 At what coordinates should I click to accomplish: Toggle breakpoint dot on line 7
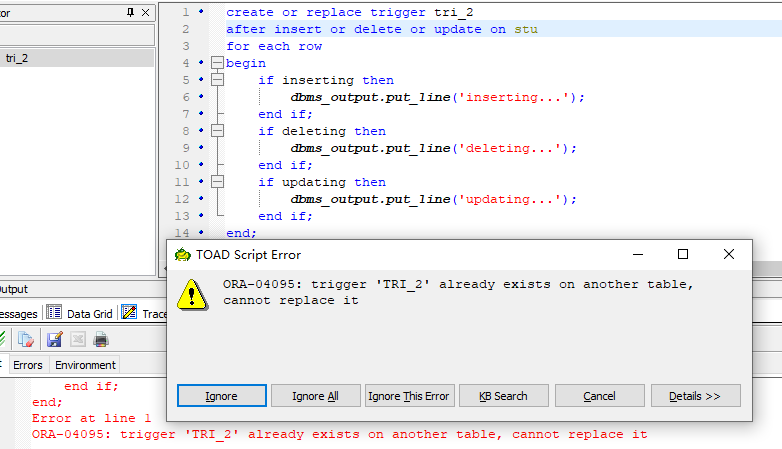201,113
